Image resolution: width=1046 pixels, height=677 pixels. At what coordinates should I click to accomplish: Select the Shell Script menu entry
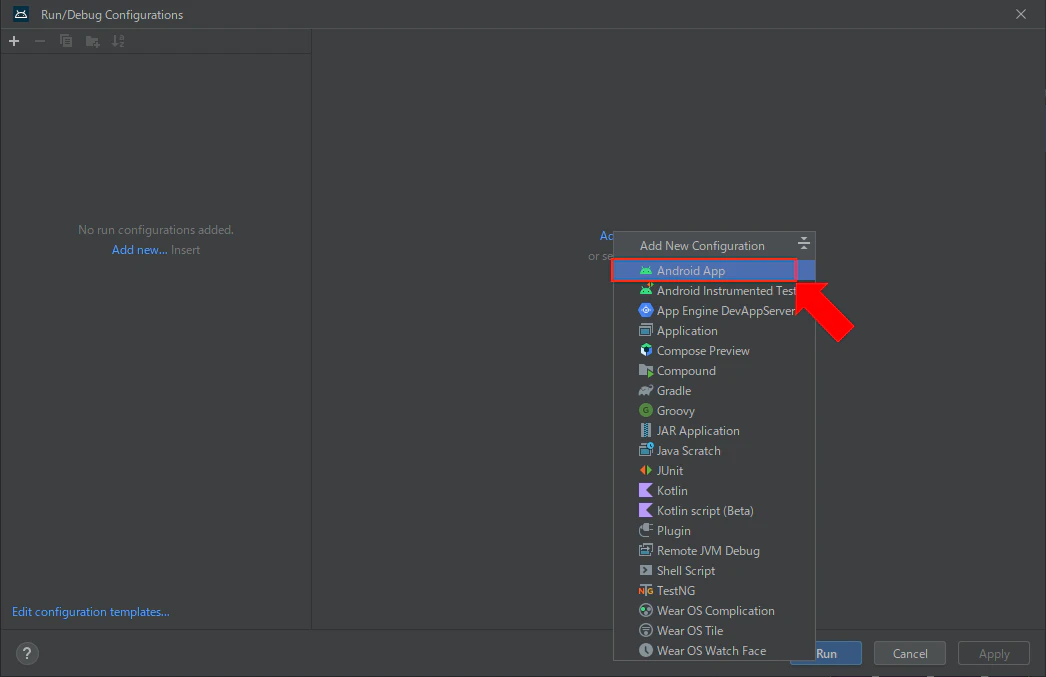[x=714, y=571]
